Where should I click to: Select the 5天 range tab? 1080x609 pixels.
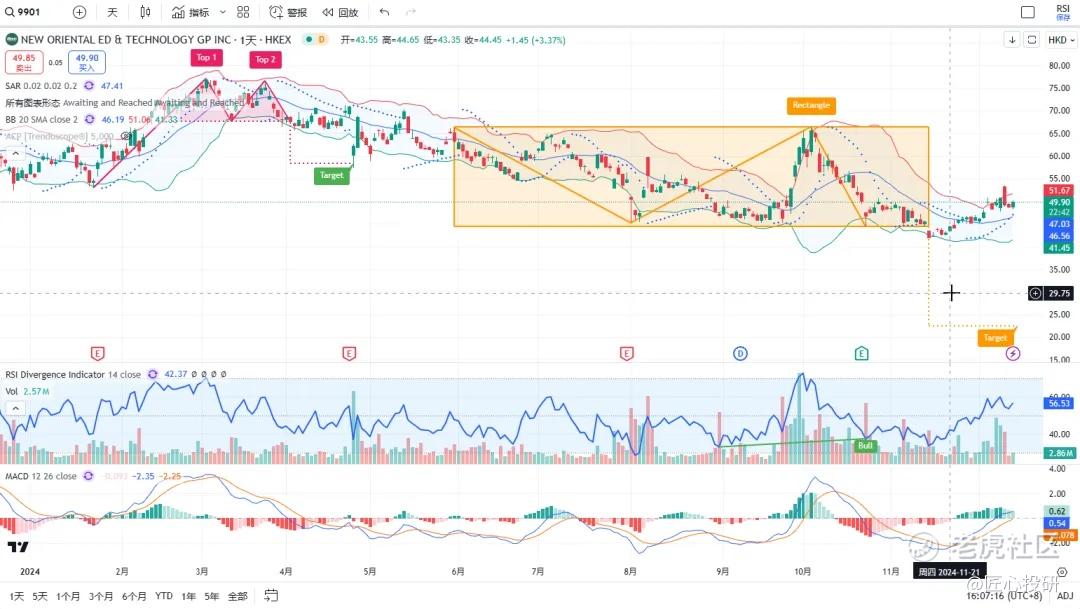[x=40, y=596]
